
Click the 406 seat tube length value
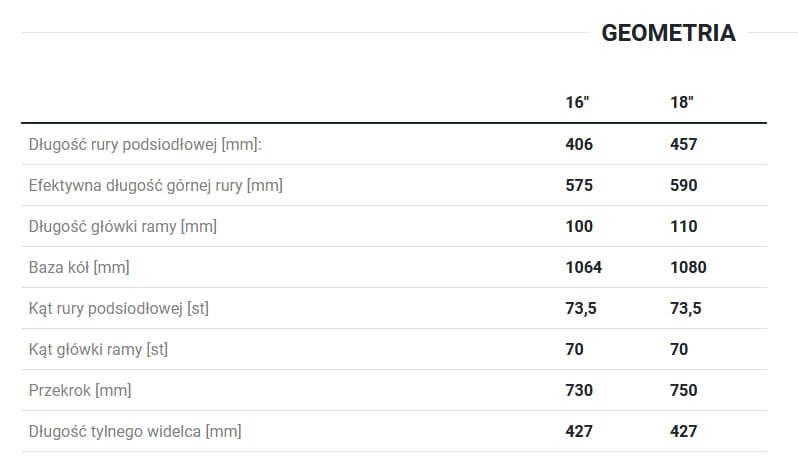coord(579,144)
